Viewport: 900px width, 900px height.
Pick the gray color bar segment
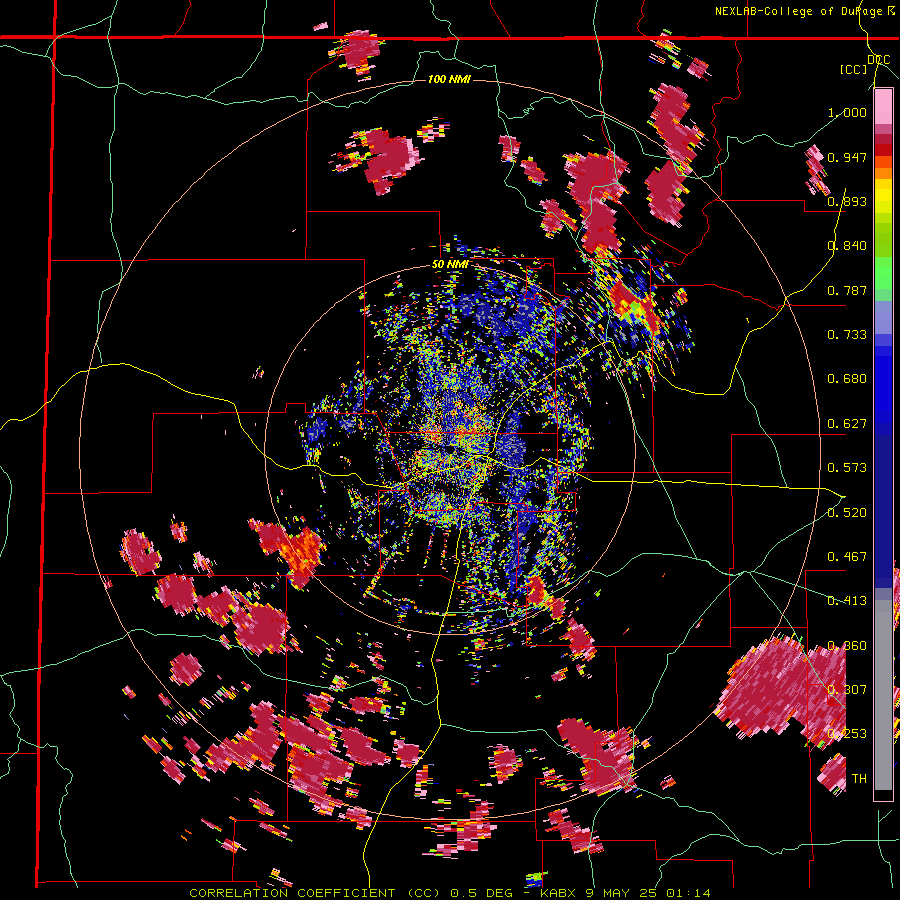[x=883, y=695]
